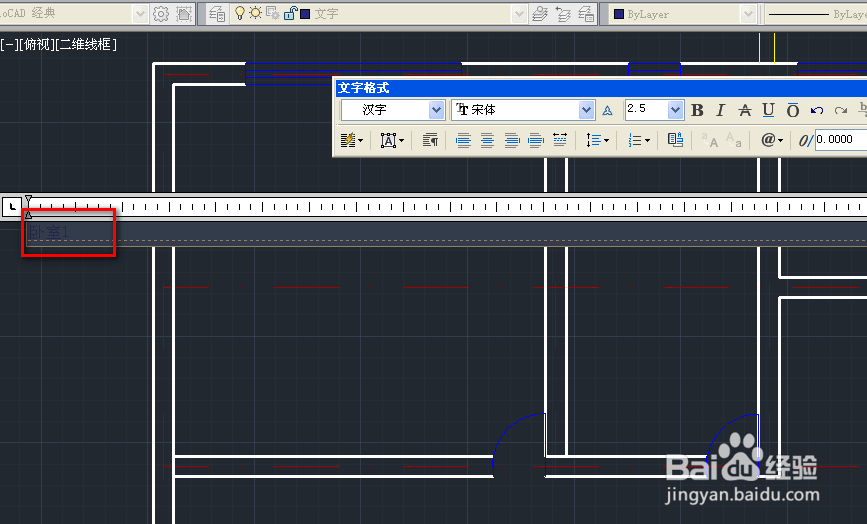Expand the ByLayer color dropdown

click(x=748, y=14)
